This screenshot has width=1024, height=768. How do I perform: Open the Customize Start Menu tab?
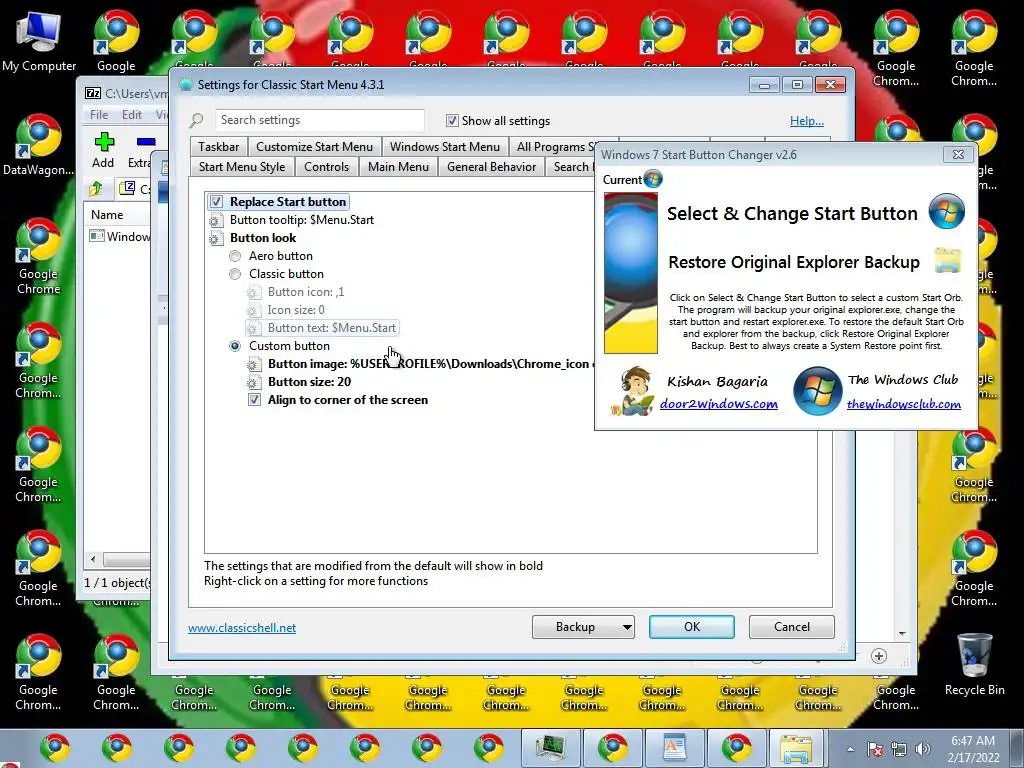pyautogui.click(x=314, y=147)
